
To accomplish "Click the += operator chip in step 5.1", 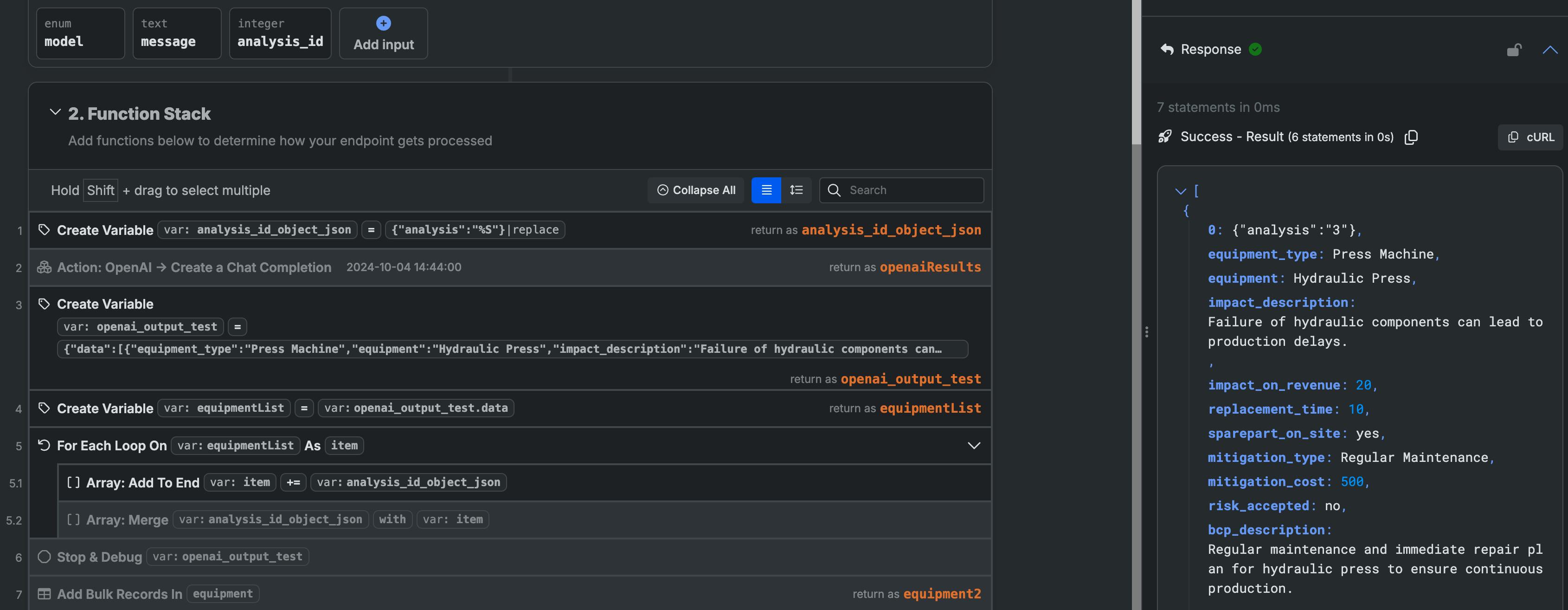I will click(x=293, y=482).
